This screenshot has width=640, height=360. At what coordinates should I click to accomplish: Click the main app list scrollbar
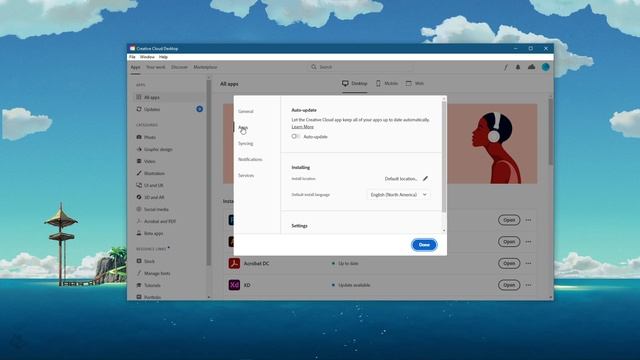point(551,131)
